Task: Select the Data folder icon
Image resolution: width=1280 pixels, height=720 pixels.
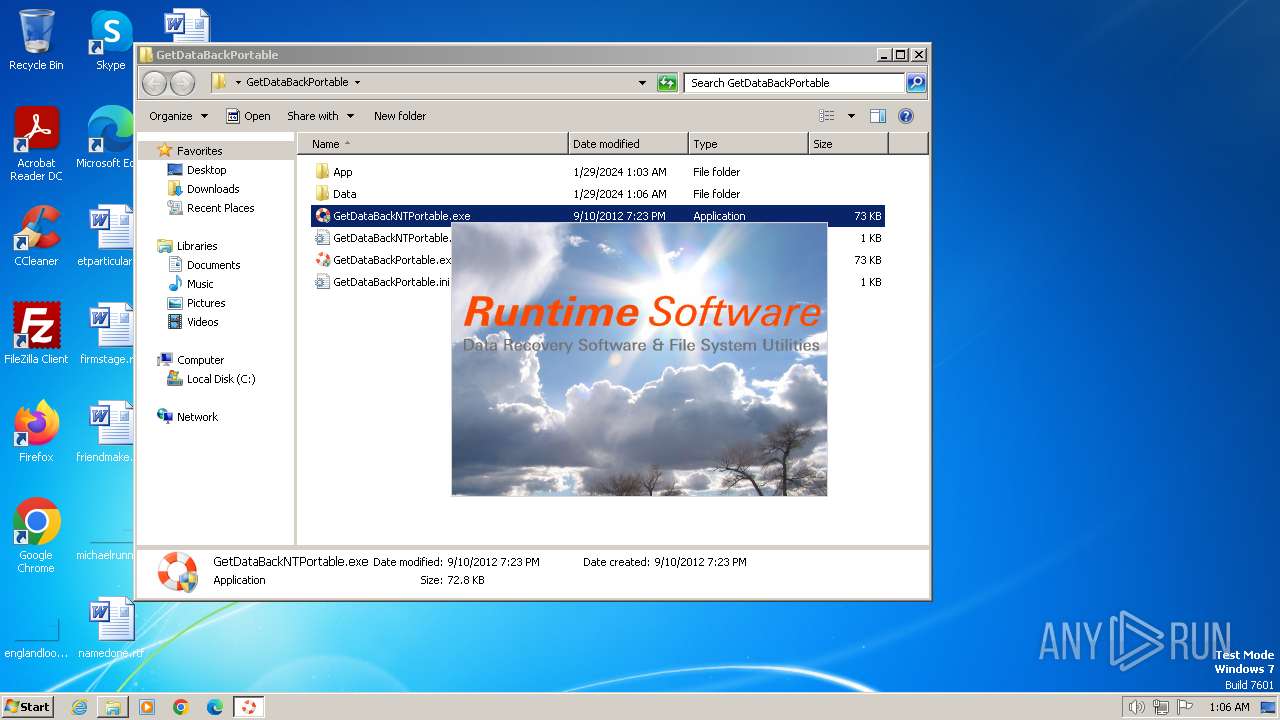Action: pyautogui.click(x=322, y=194)
